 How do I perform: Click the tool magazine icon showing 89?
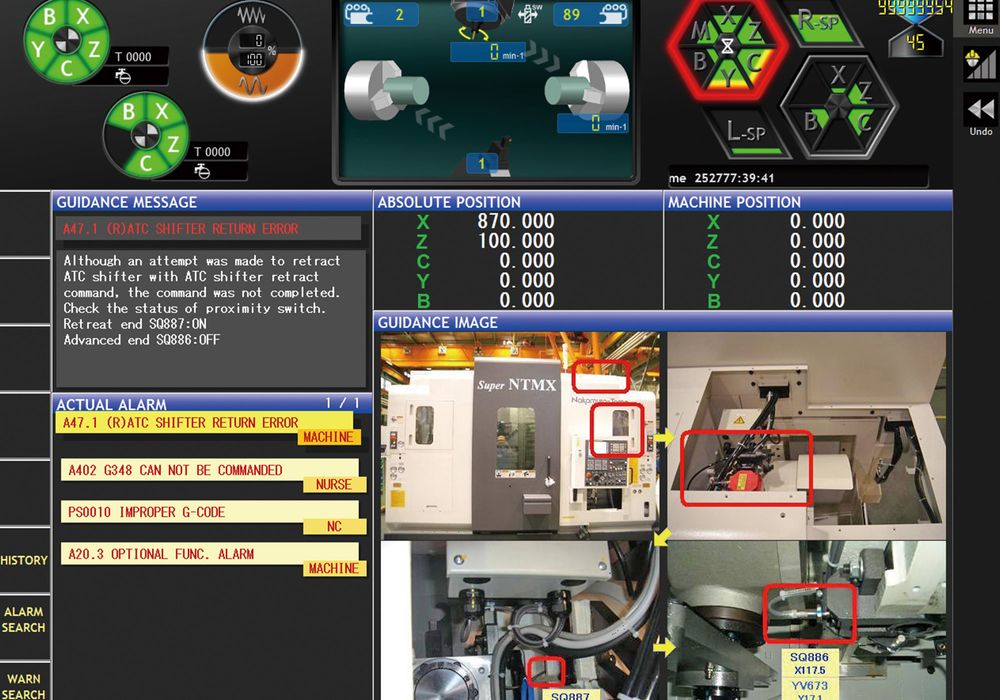coord(589,15)
